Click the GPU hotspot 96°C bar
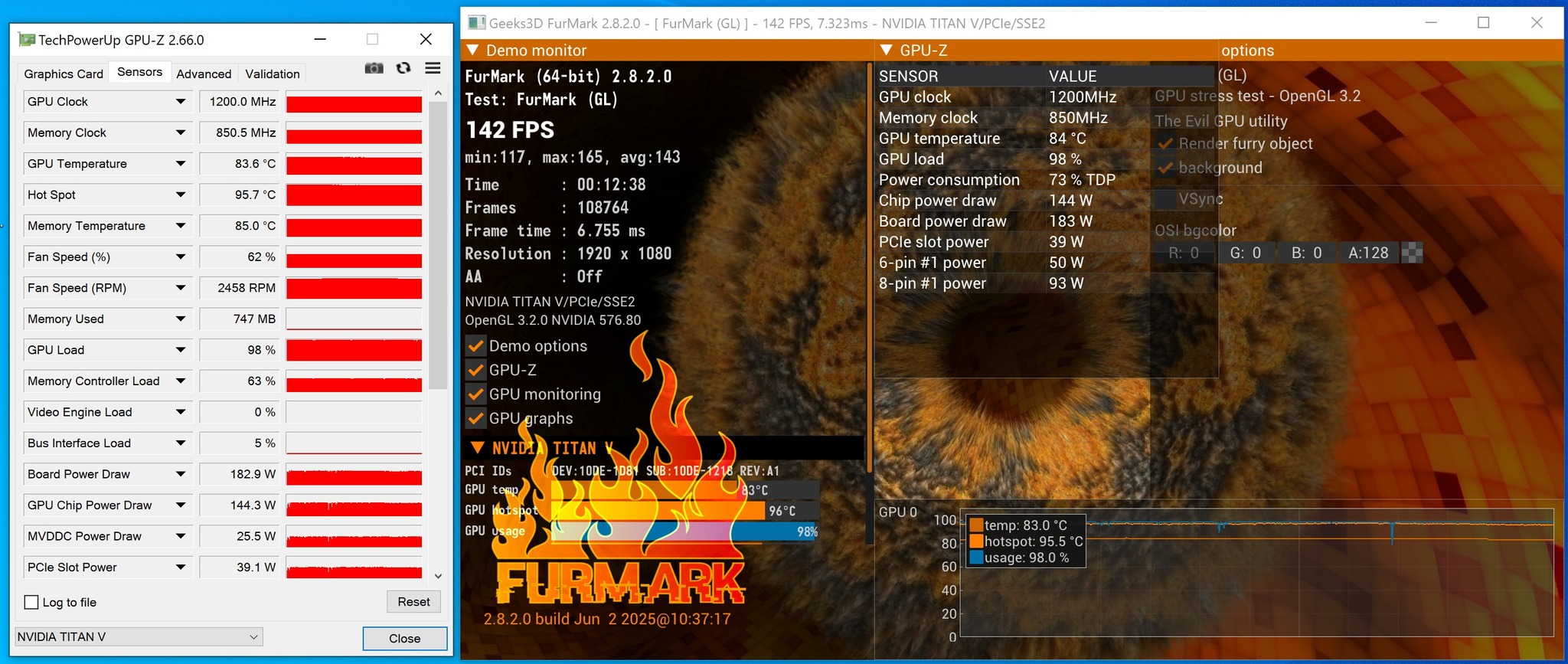Screen dimensions: 1568x664 pos(685,511)
